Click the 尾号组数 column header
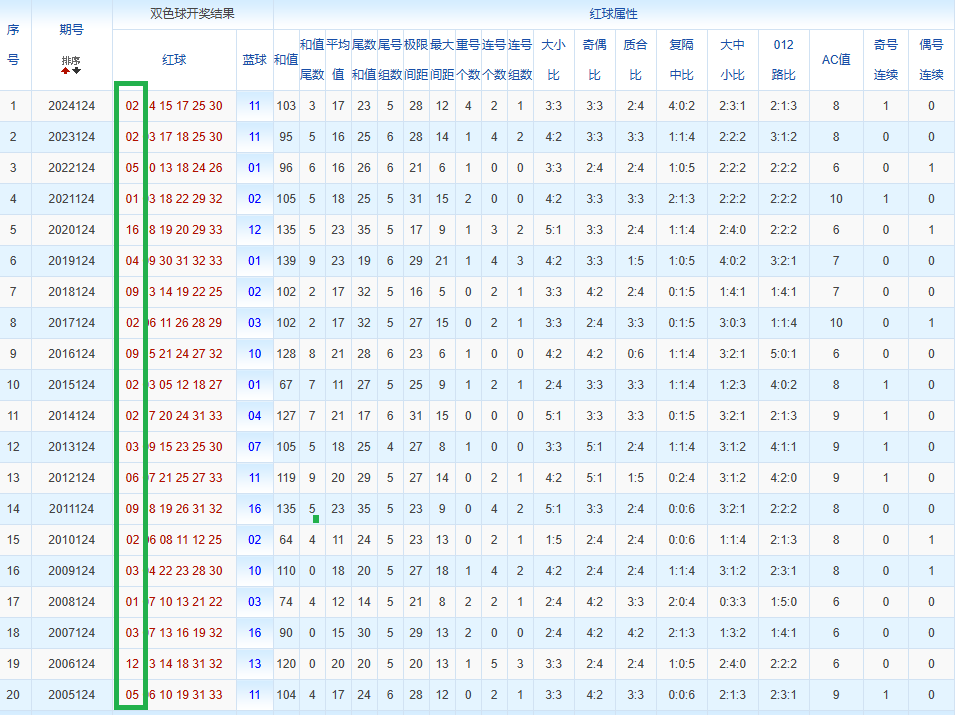Screen dimensions: 955x715 click(390, 60)
